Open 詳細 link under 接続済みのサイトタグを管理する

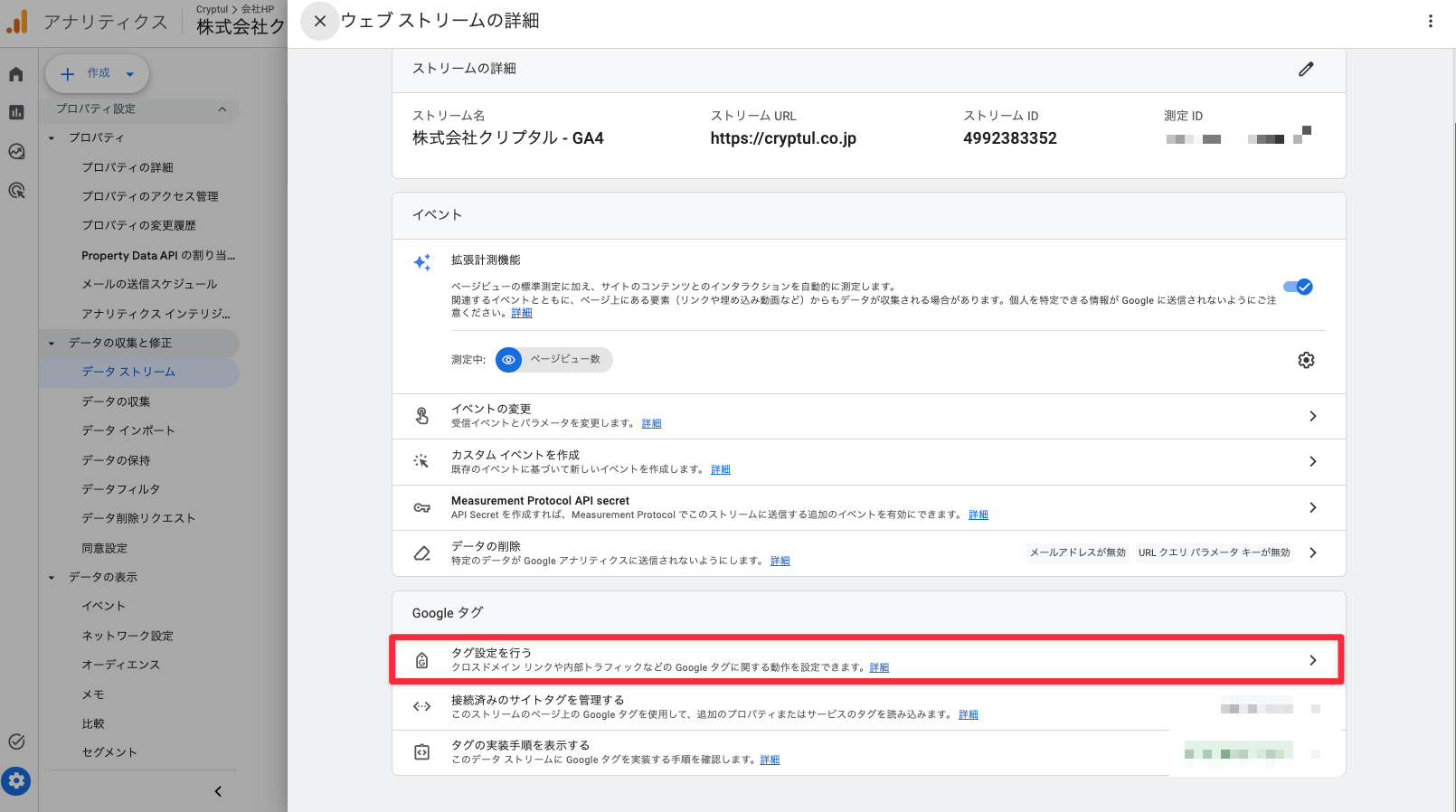[969, 714]
